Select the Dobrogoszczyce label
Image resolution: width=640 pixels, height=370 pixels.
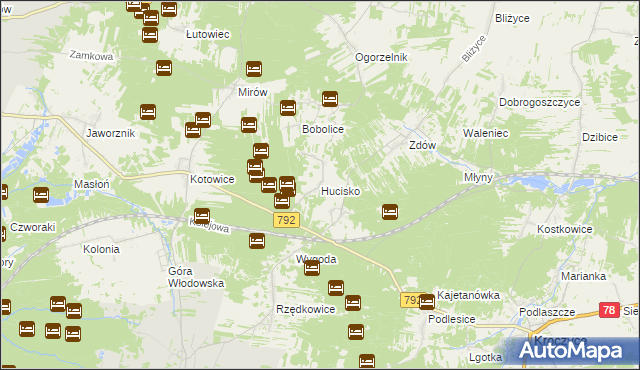(540, 102)
